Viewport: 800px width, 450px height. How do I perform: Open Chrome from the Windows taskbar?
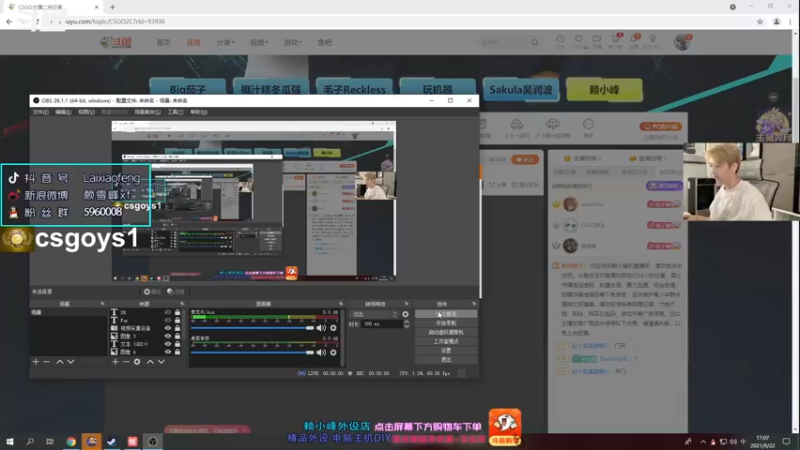71,441
